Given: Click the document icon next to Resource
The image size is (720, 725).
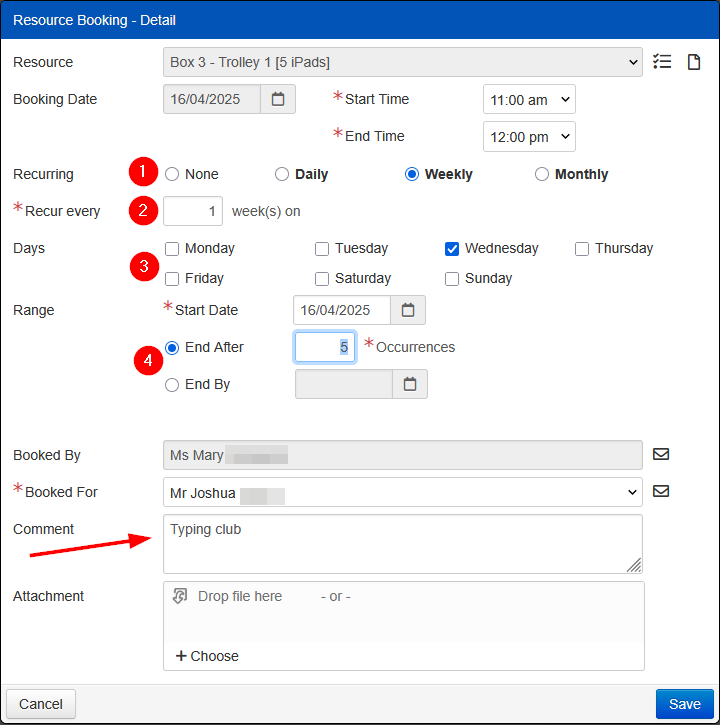Looking at the screenshot, I should tap(693, 62).
